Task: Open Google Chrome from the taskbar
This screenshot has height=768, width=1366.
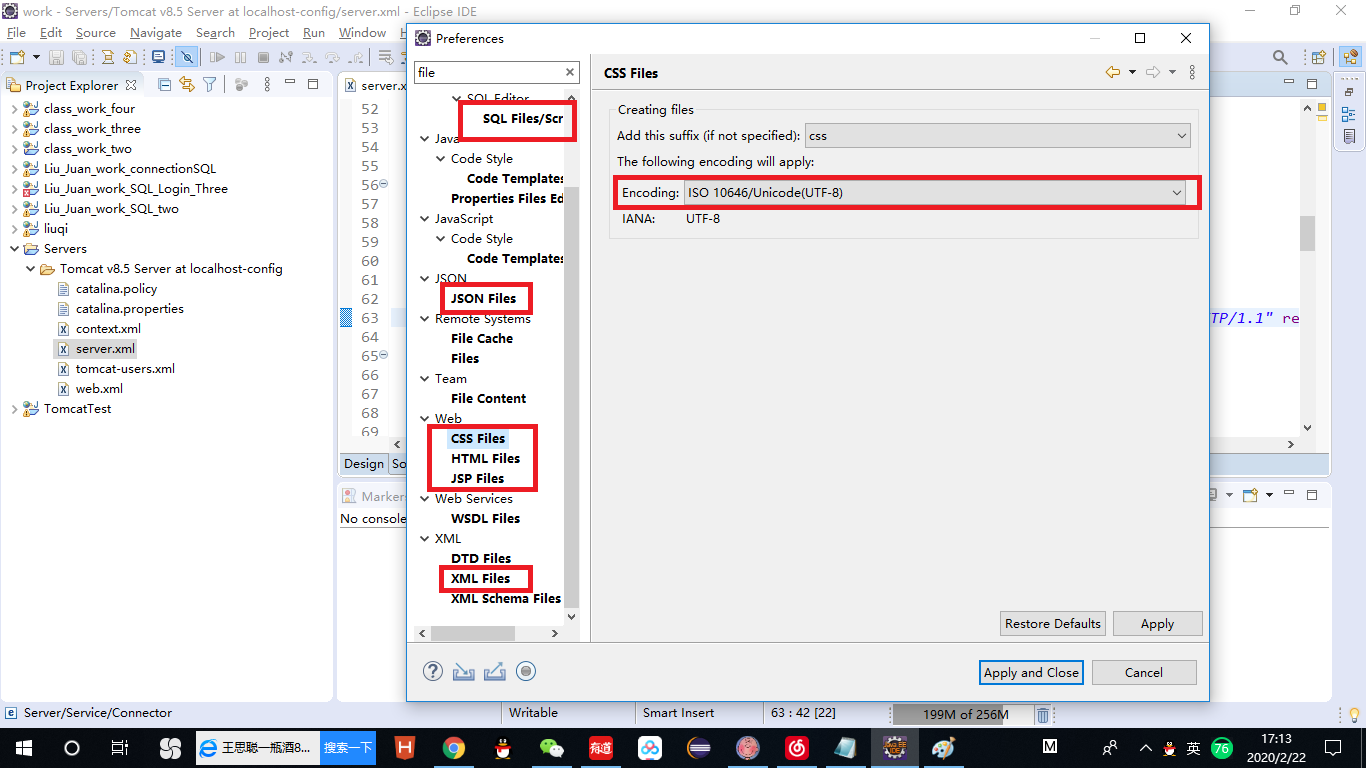Action: pos(454,748)
